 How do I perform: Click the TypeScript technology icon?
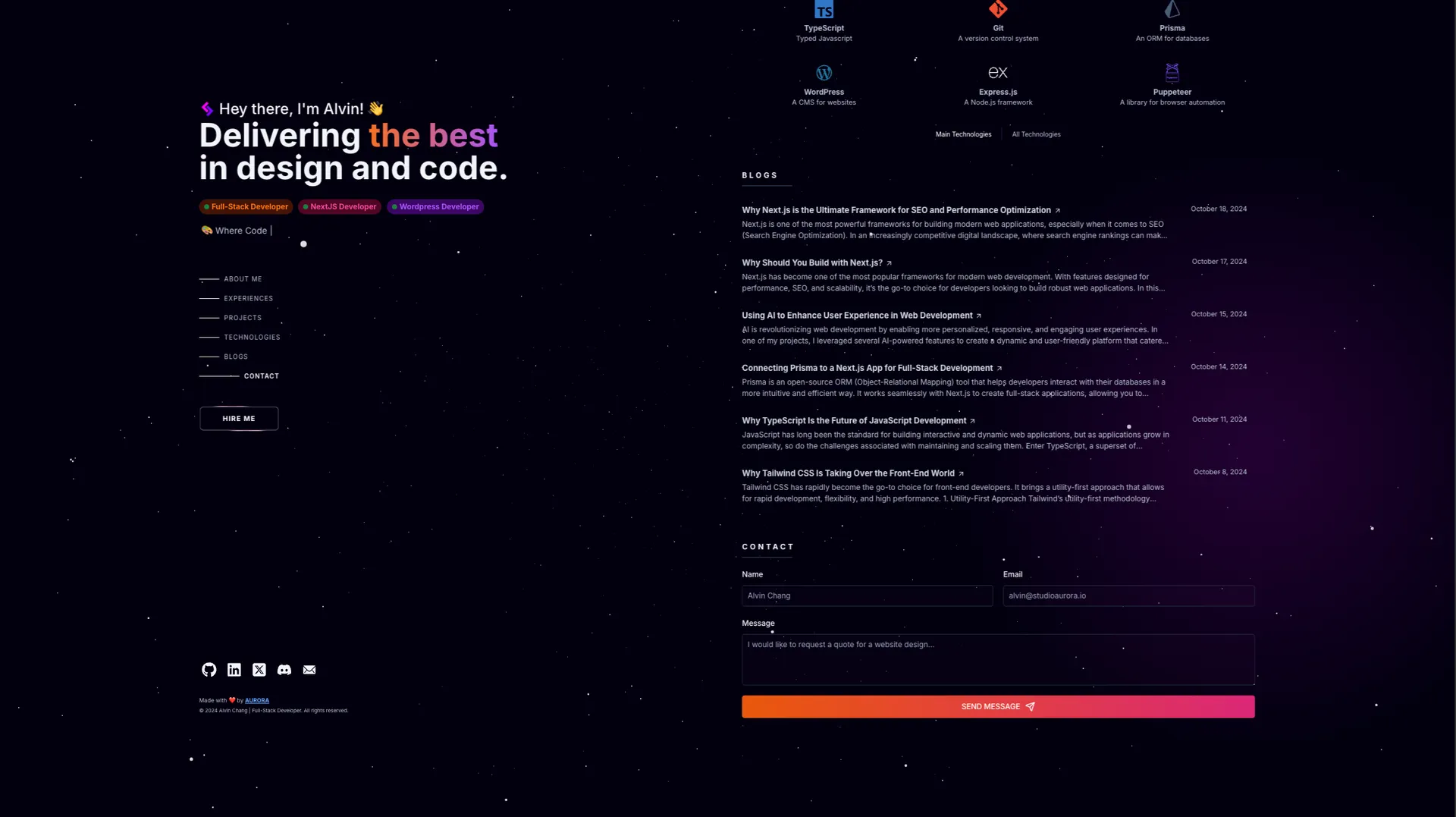824,11
